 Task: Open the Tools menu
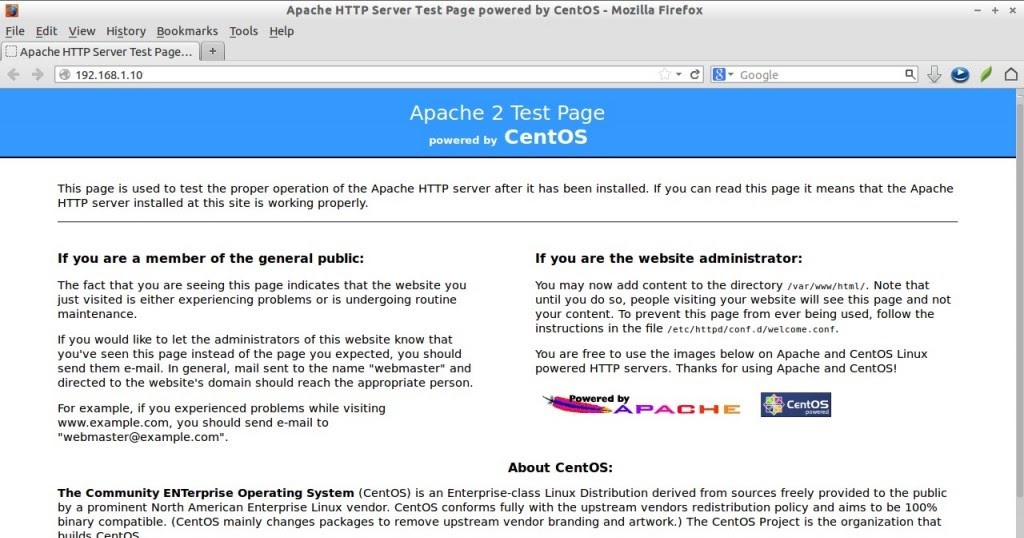click(x=244, y=31)
